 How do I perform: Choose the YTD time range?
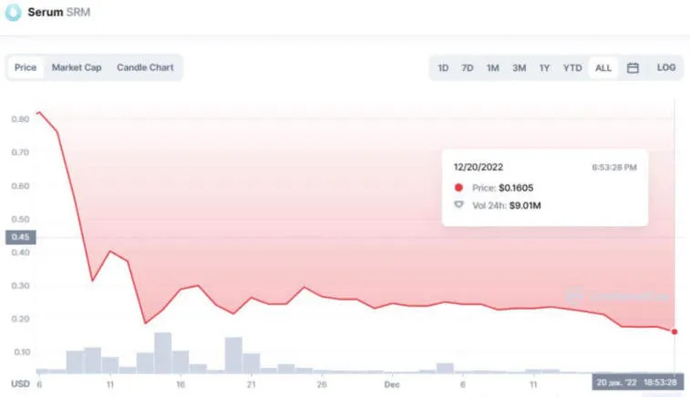pos(573,68)
